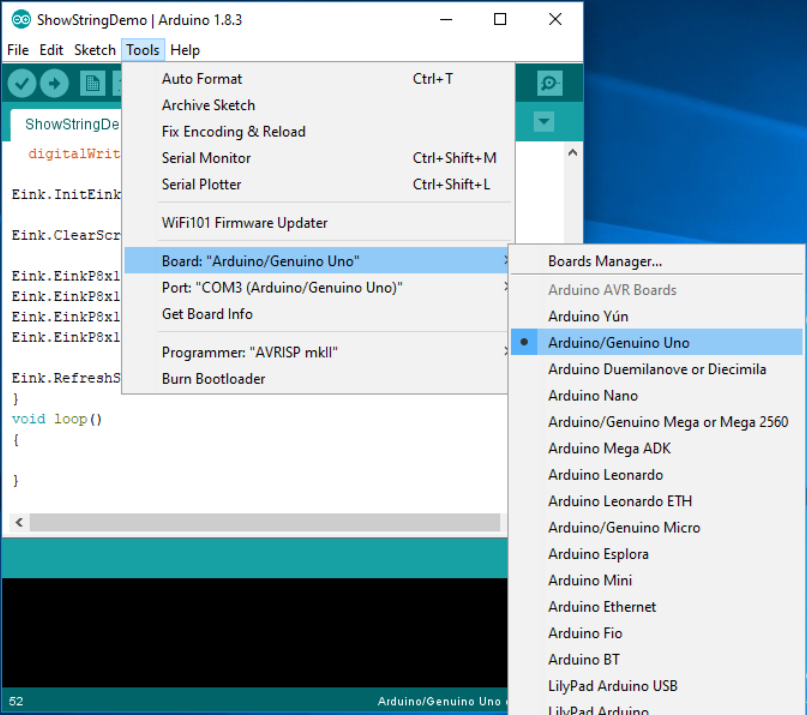Launch Serial Plotter
Screen dimensions: 807x715
[319, 184]
